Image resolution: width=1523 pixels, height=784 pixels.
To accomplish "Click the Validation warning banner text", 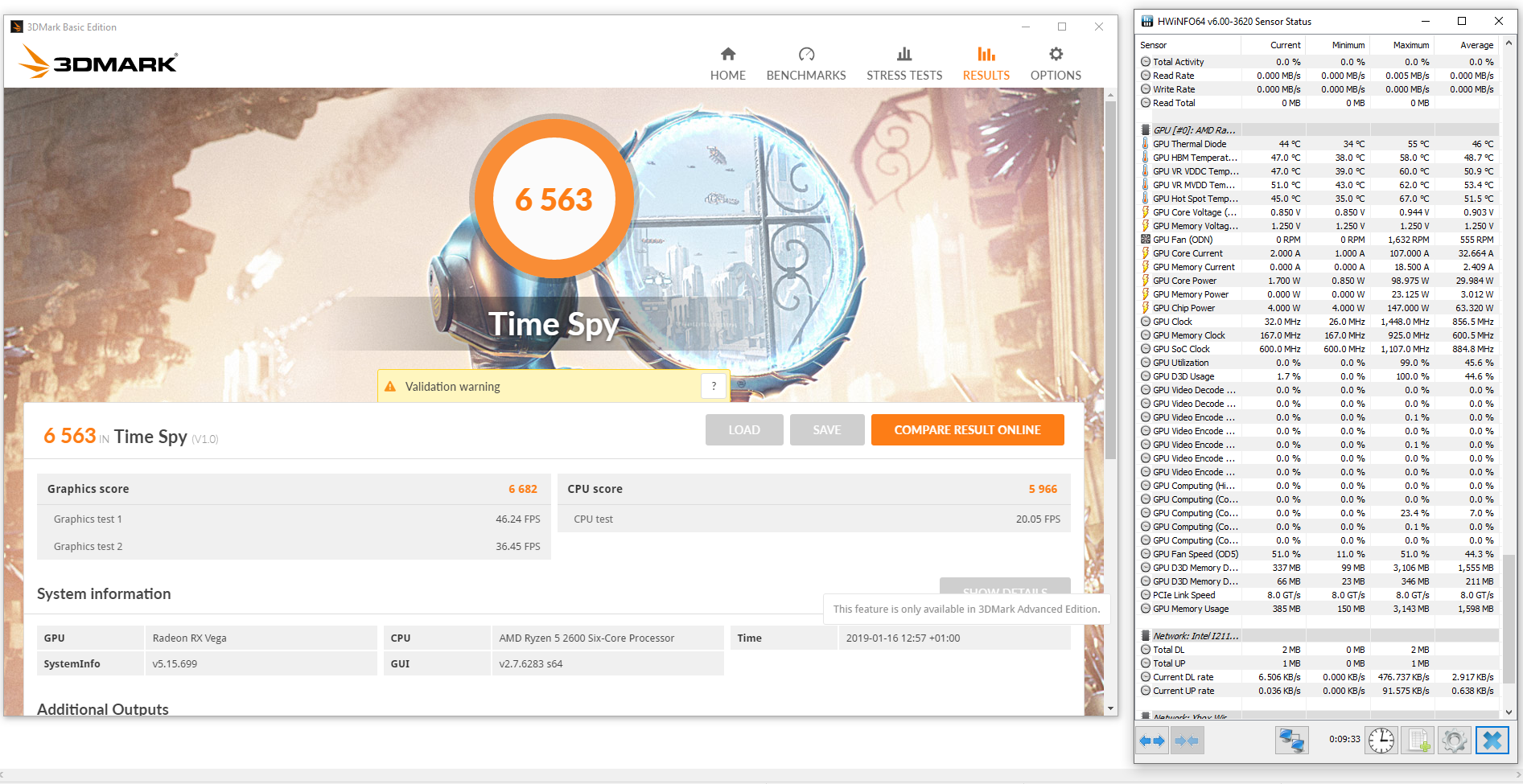I will 453,387.
